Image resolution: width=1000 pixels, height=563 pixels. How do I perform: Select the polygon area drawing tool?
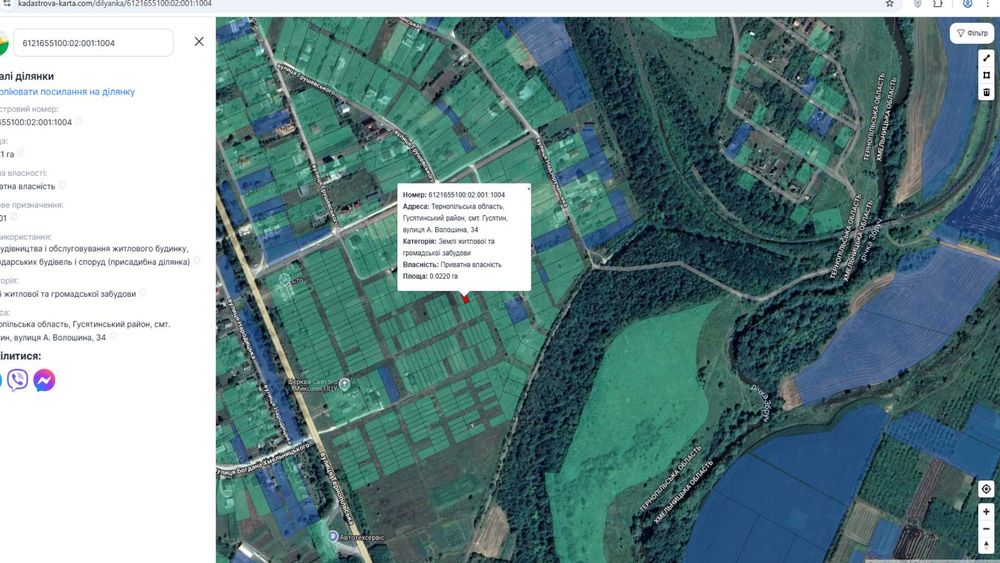pos(987,75)
